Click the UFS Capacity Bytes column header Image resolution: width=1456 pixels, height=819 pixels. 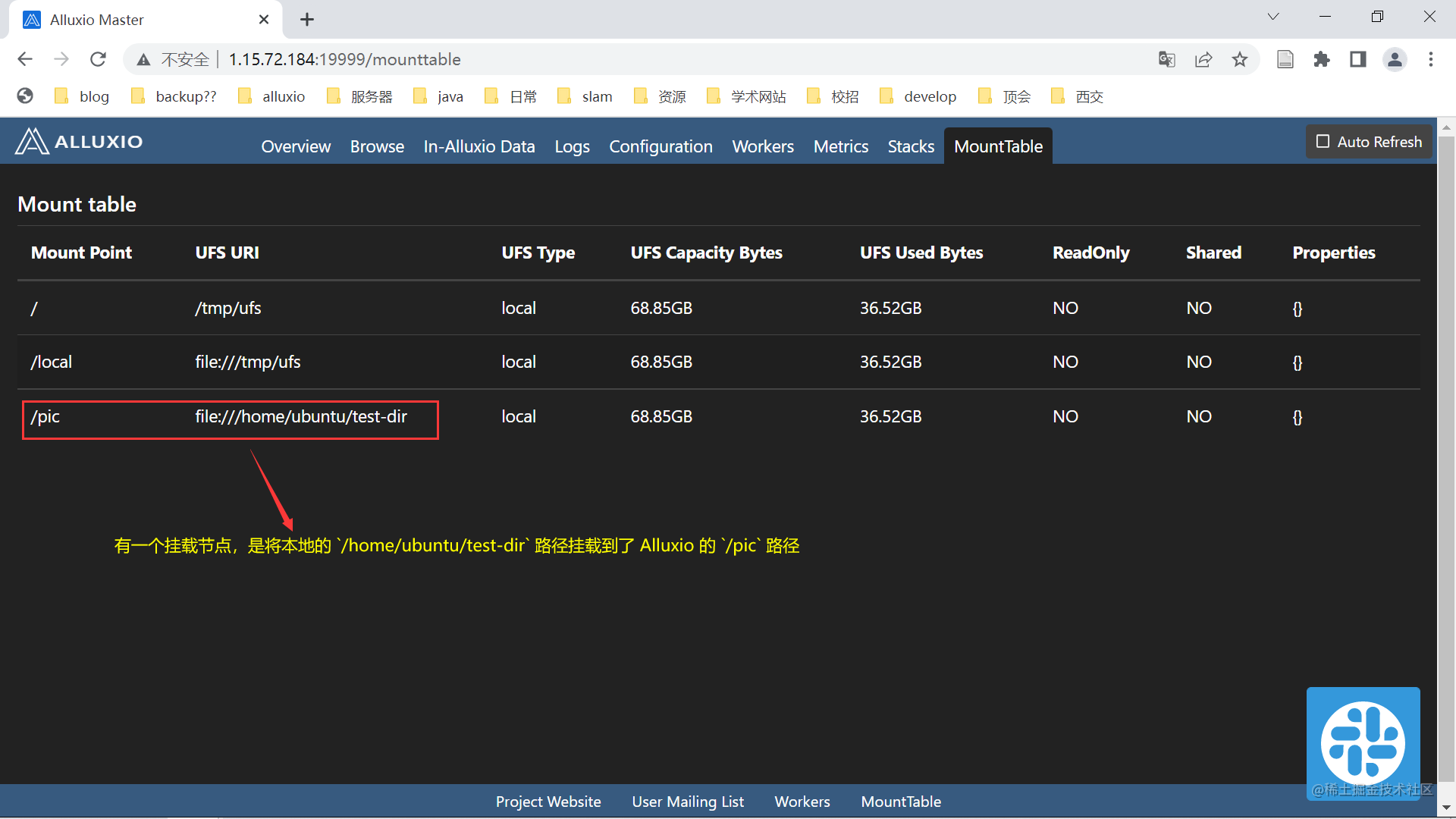[706, 253]
